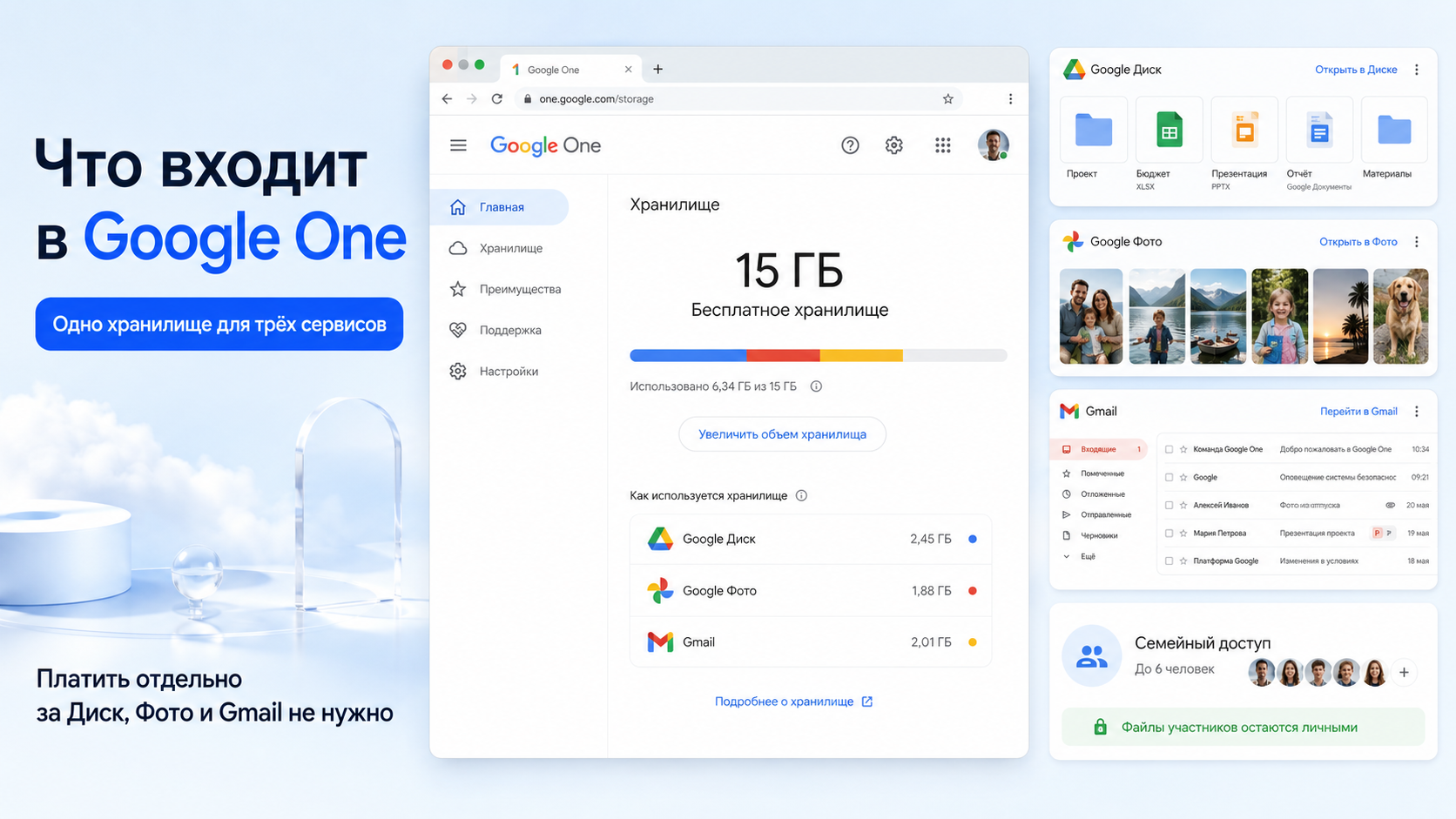Follow 'Подробнее о хранилище' link
This screenshot has width=1456, height=819.
[793, 702]
